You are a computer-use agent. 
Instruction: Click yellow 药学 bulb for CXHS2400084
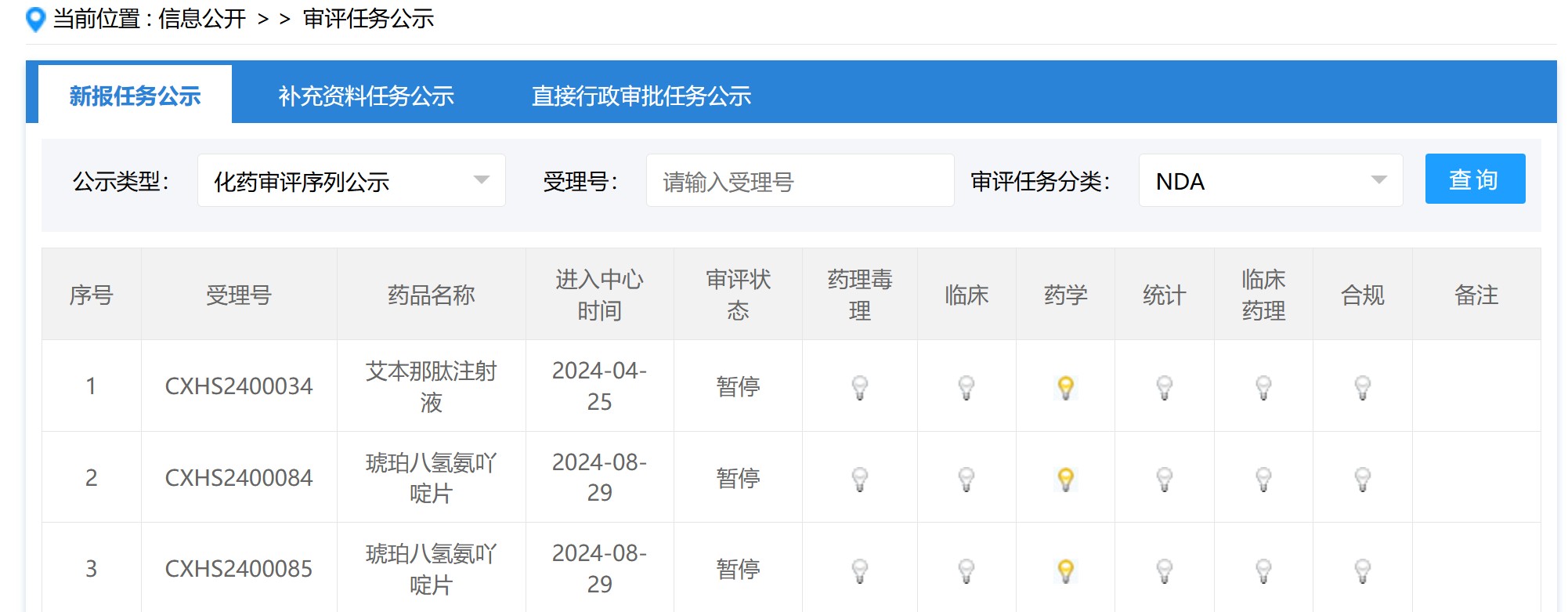click(1065, 479)
